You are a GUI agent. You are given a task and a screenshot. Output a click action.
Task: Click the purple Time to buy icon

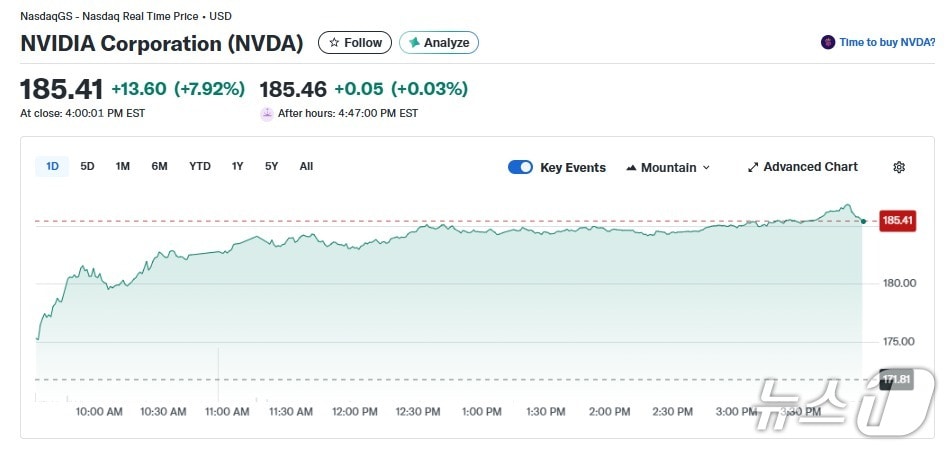828,42
